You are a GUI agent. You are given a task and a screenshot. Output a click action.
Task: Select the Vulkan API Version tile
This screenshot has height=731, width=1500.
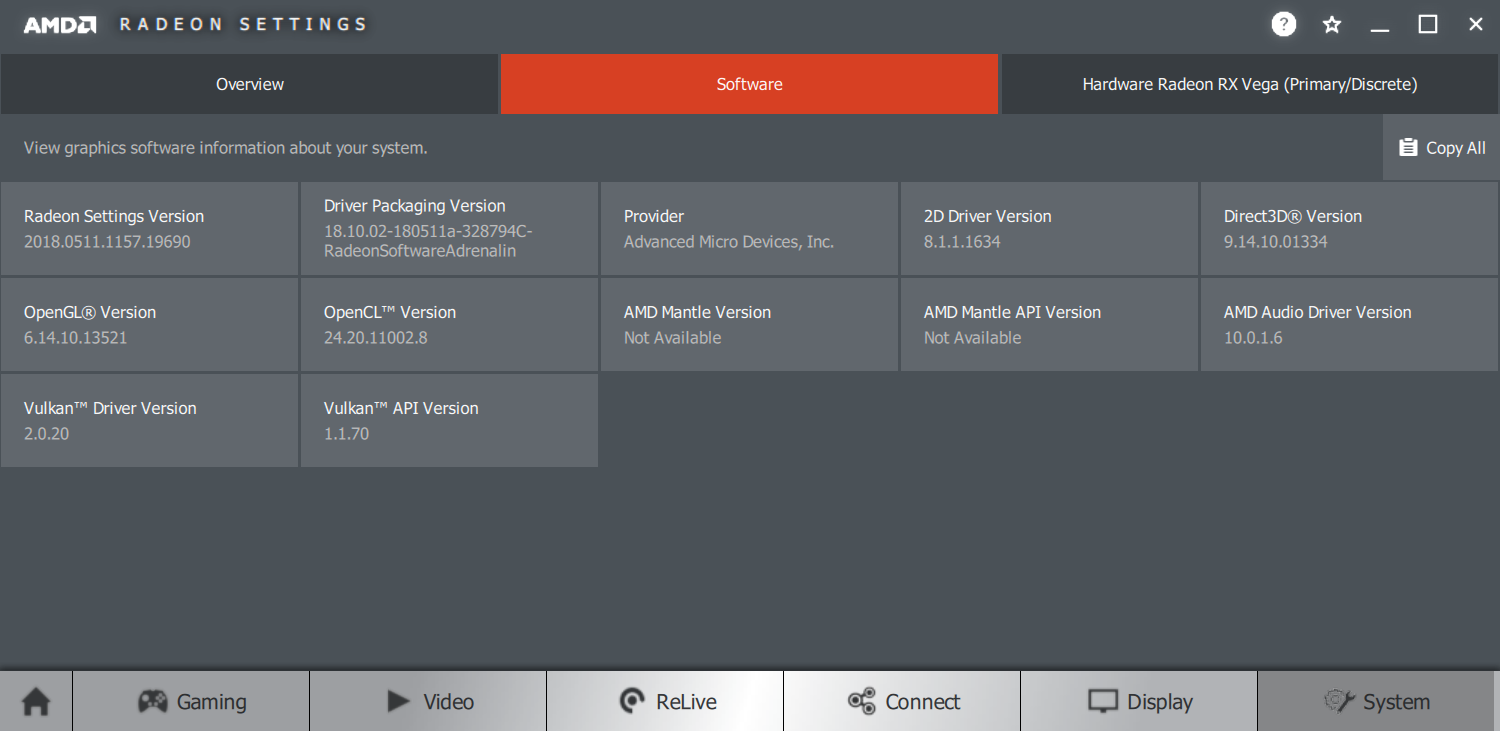(x=450, y=420)
